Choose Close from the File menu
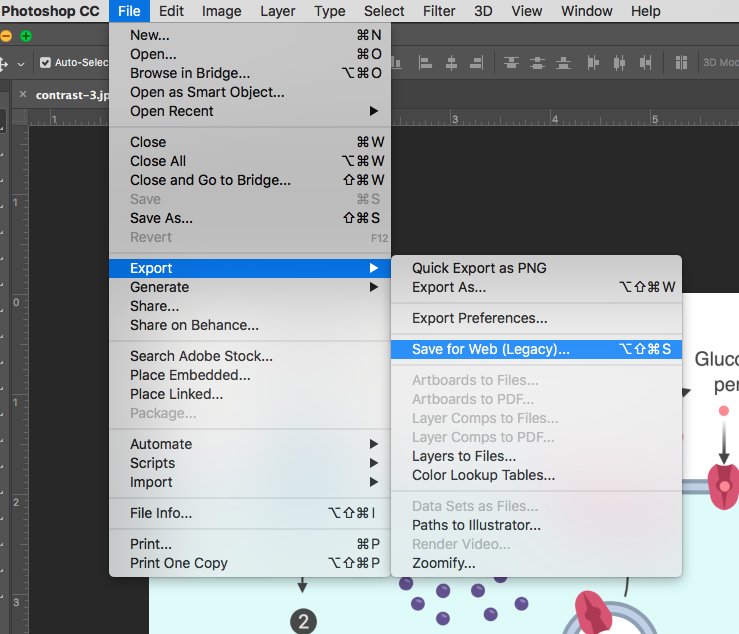Screen dimensions: 739x634 click(250, 142)
